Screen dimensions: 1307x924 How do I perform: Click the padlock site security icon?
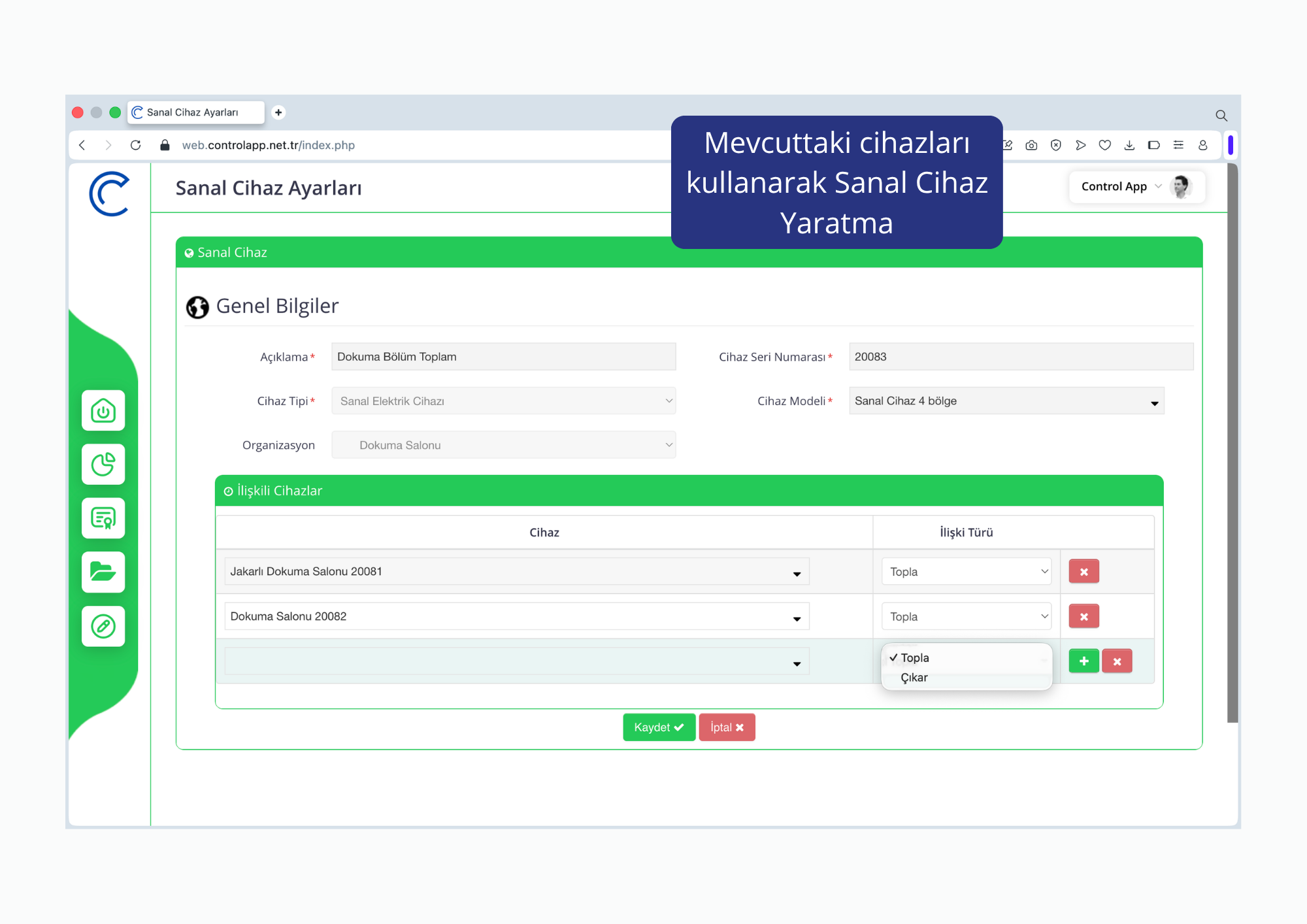[x=165, y=145]
